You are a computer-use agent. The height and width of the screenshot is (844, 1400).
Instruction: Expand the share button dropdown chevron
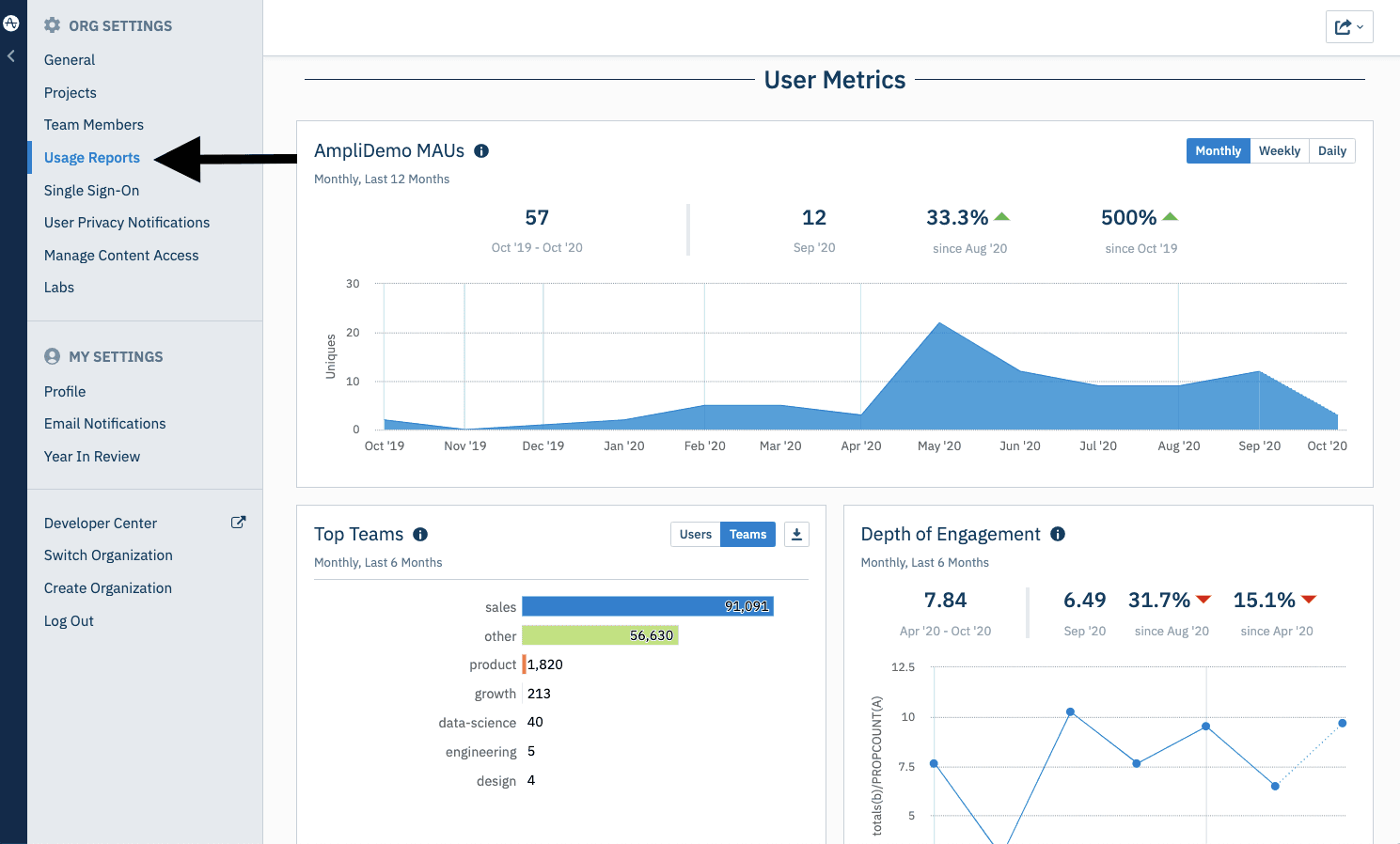coord(1359,26)
